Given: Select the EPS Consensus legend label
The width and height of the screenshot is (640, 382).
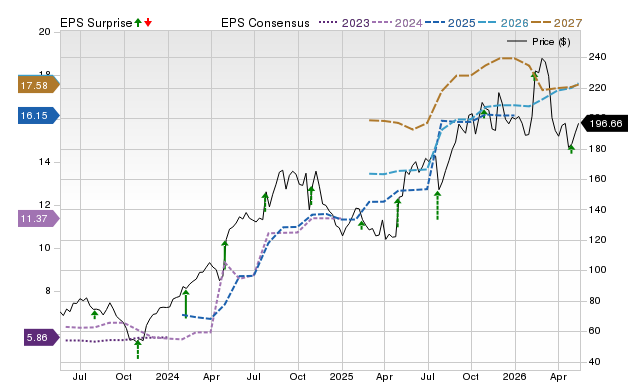Looking at the screenshot, I should tap(265, 23).
